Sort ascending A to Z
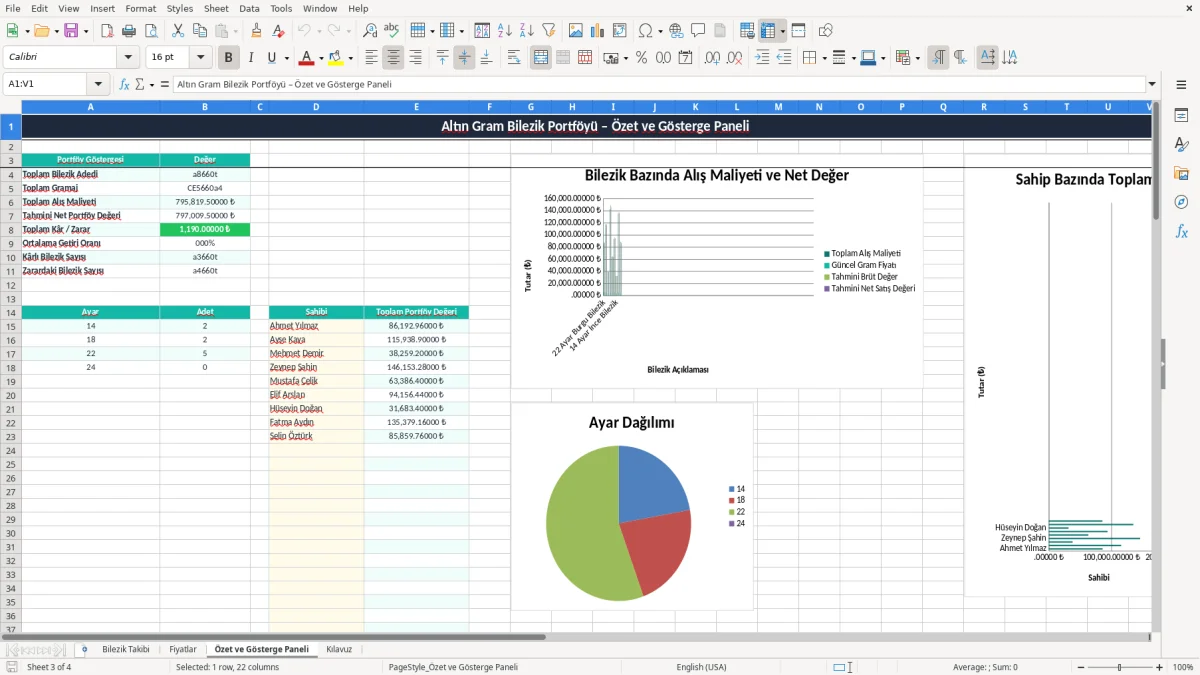This screenshot has height=675, width=1200. click(x=505, y=31)
